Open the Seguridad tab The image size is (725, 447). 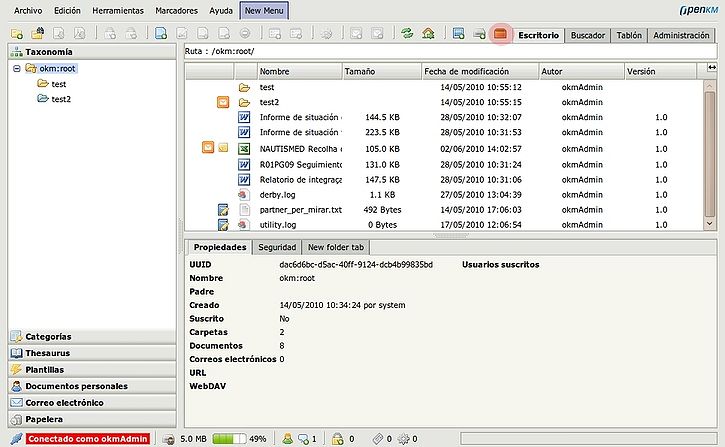click(x=277, y=247)
